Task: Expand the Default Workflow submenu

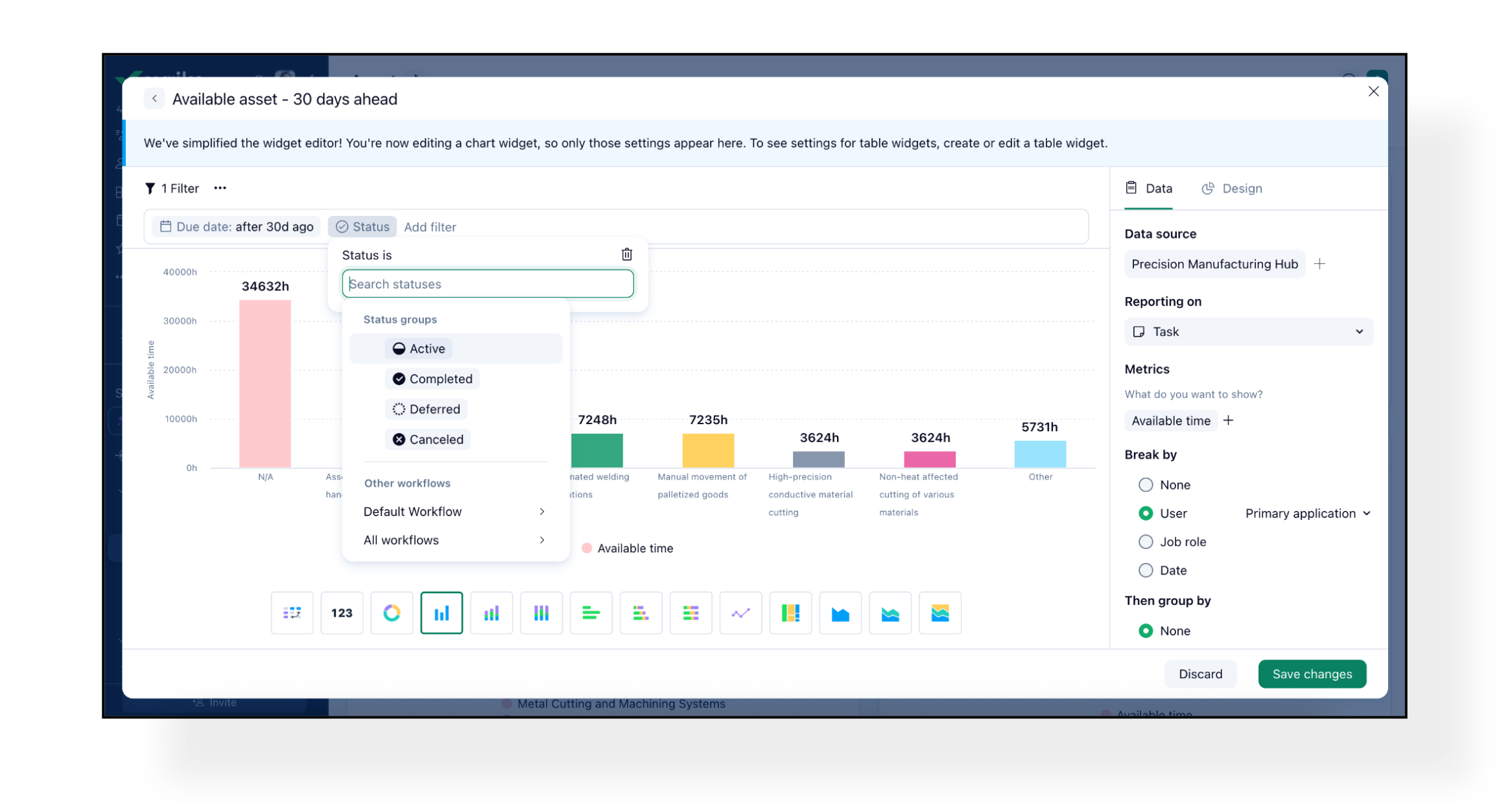Action: pyautogui.click(x=454, y=512)
